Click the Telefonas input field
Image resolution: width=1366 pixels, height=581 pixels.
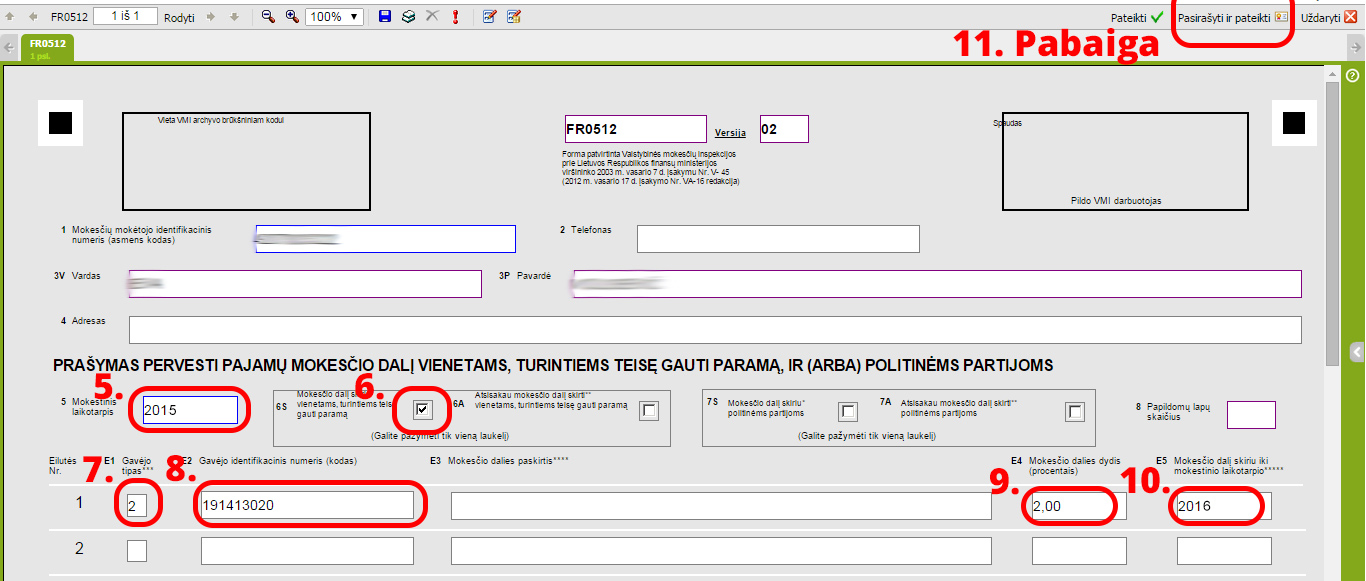coord(777,240)
